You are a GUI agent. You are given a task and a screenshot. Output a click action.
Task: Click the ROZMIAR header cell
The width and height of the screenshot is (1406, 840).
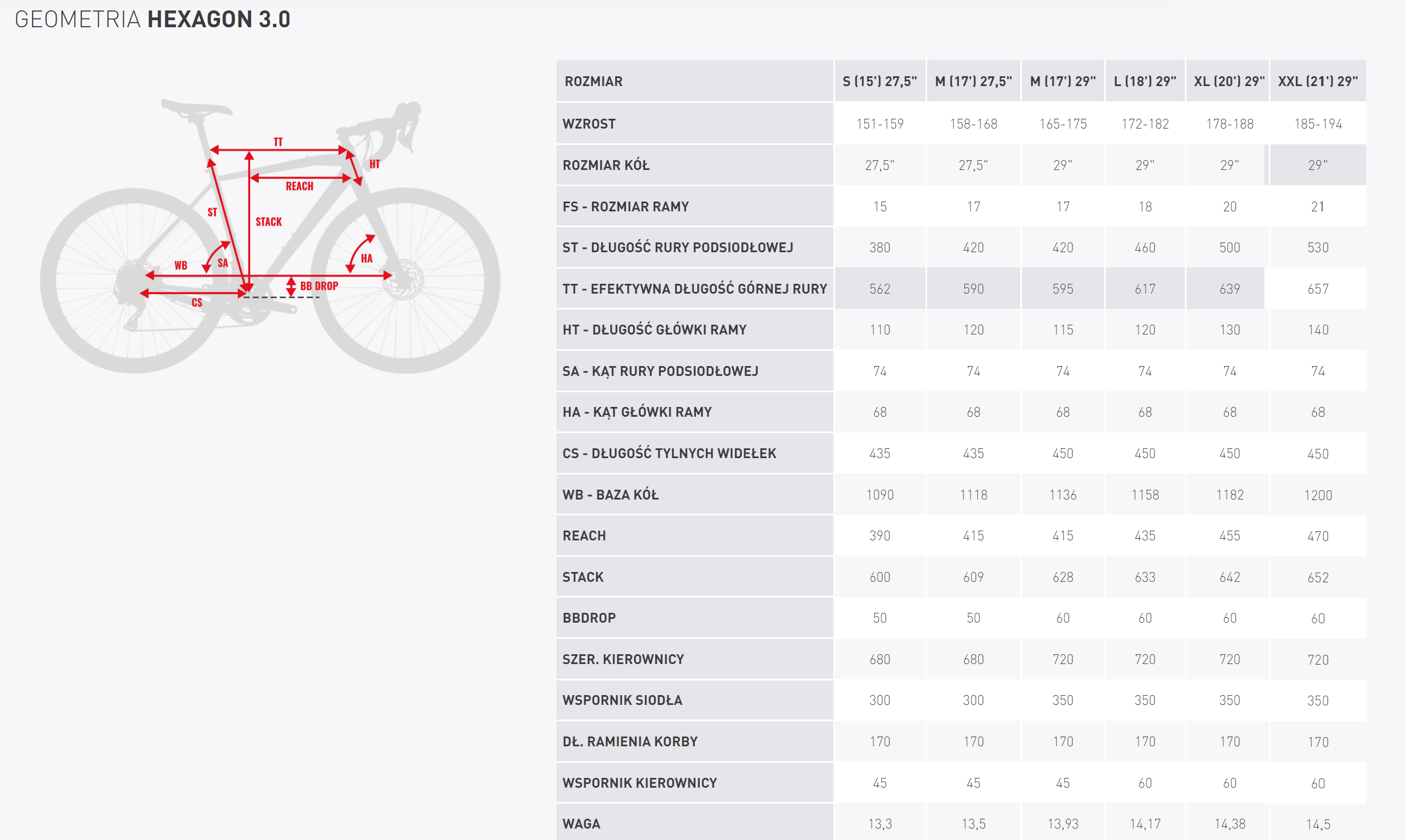tap(593, 82)
